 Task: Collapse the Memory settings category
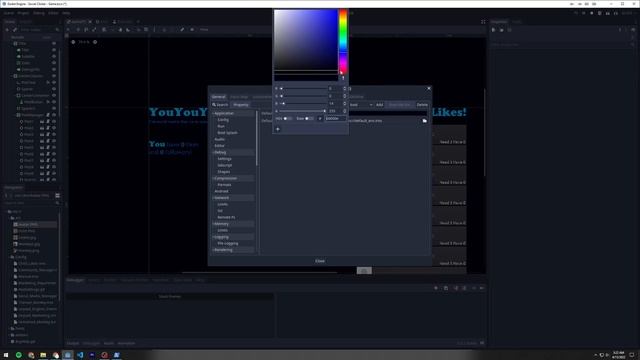[213, 224]
